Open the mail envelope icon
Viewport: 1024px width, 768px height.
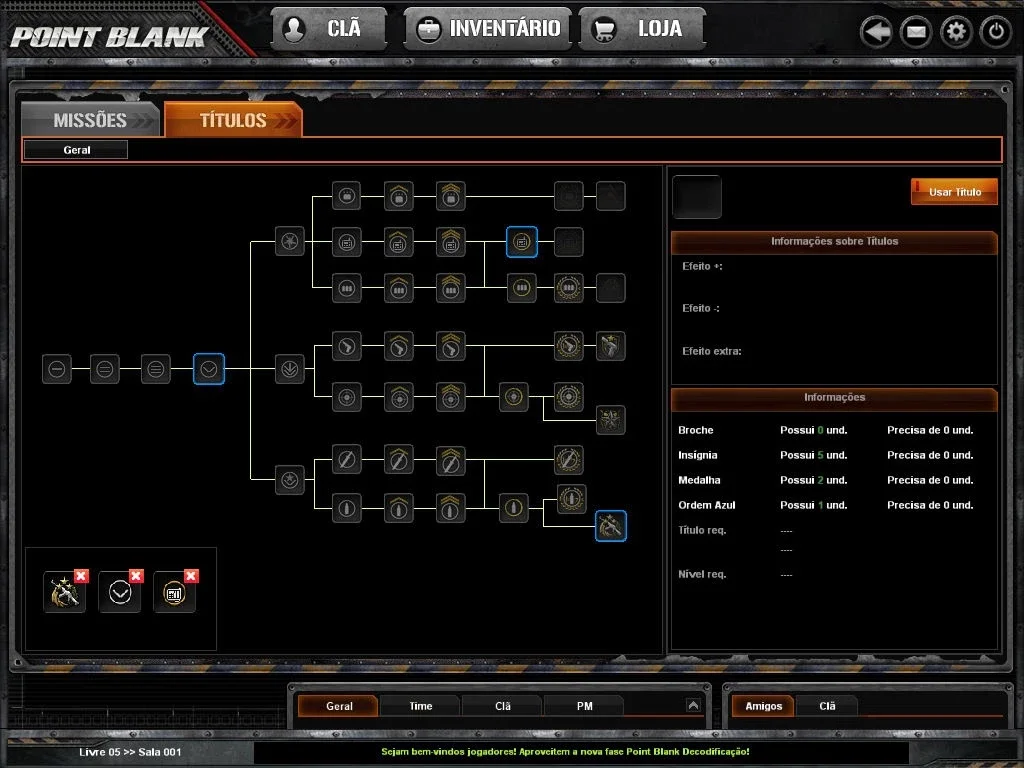916,31
